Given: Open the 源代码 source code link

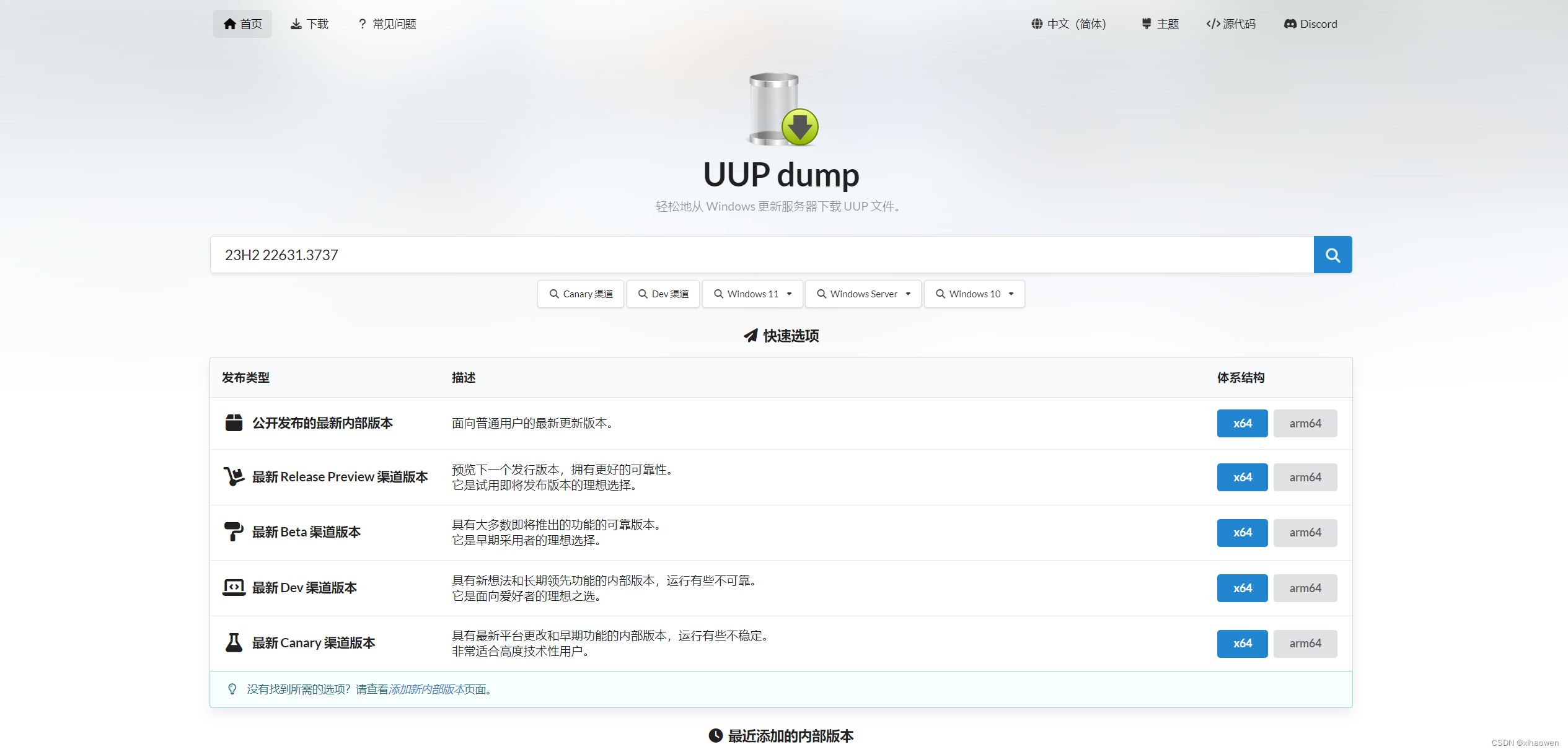Looking at the screenshot, I should pos(1231,24).
